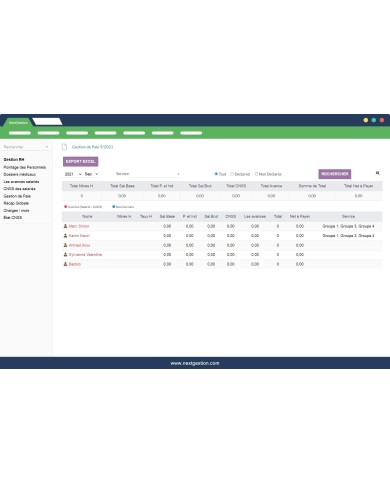Click the person icon beside Ahmed's row
This screenshot has height=484, width=390.
65,245
